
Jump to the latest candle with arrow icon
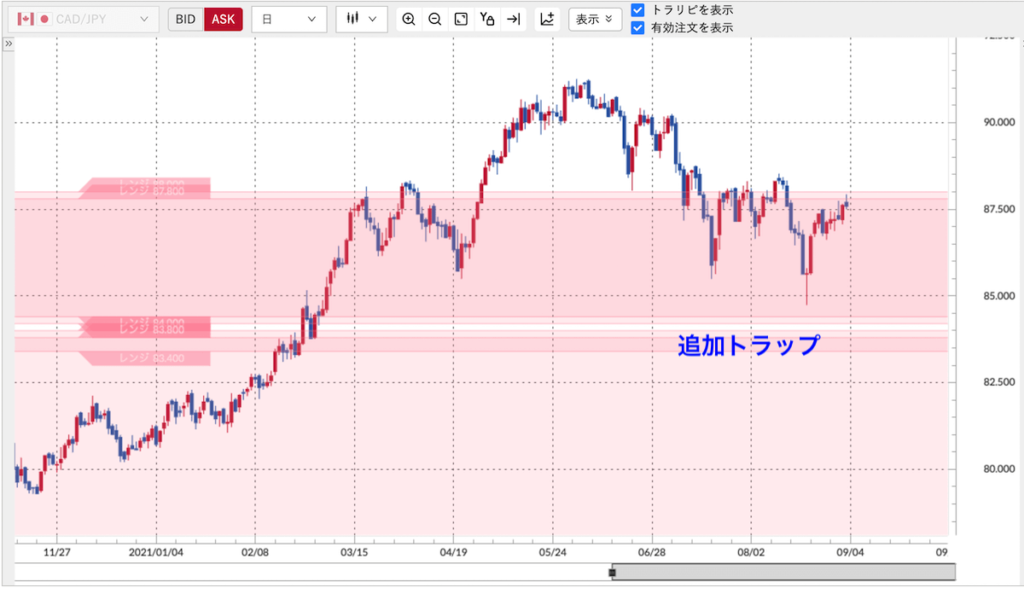[x=514, y=19]
